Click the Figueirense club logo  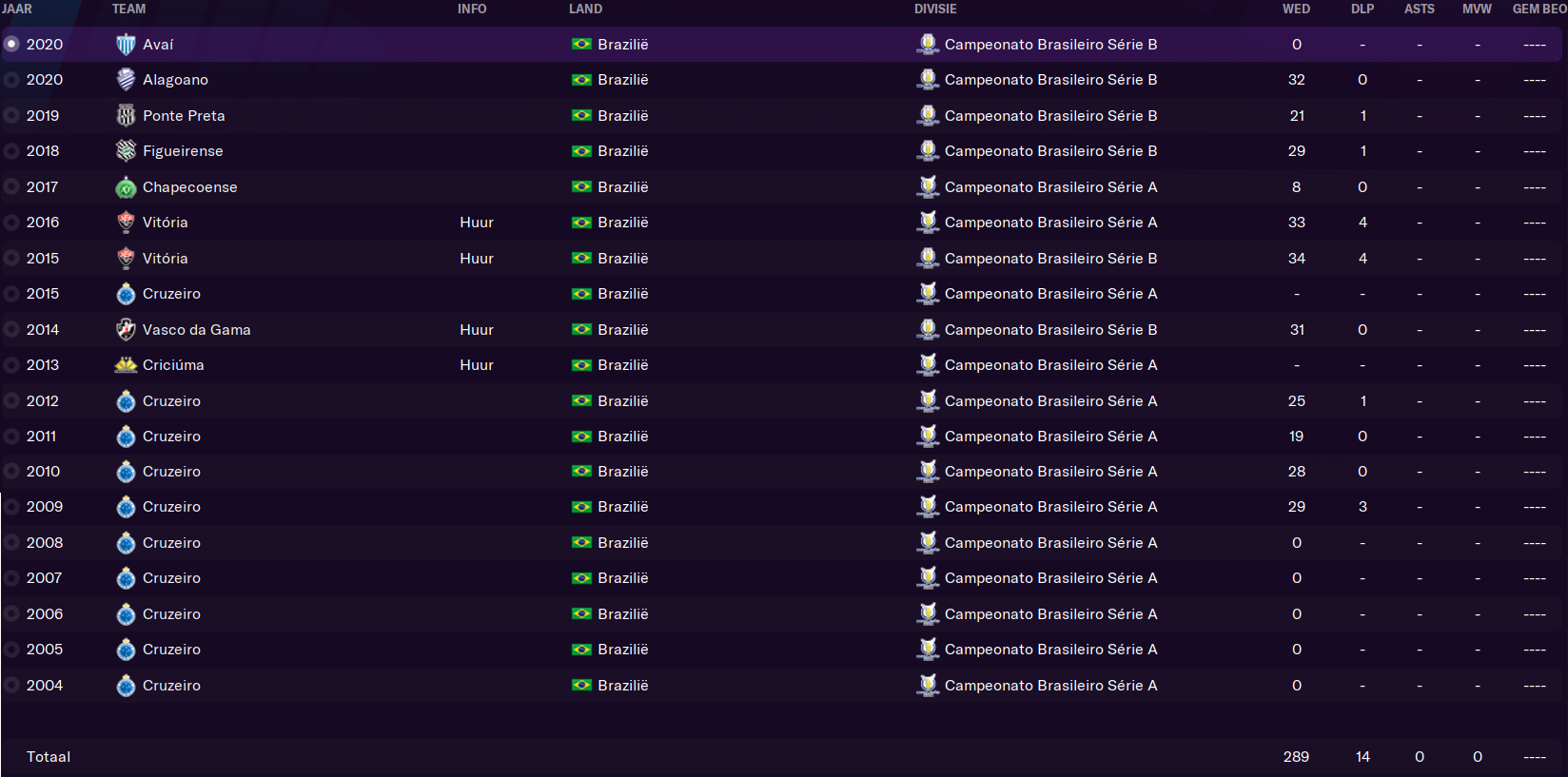click(x=126, y=151)
